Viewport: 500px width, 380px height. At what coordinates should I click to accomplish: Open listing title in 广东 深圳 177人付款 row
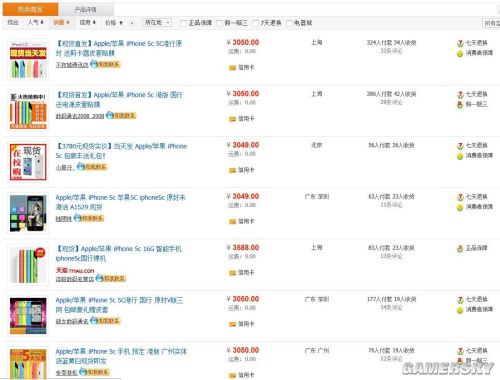coord(119,305)
